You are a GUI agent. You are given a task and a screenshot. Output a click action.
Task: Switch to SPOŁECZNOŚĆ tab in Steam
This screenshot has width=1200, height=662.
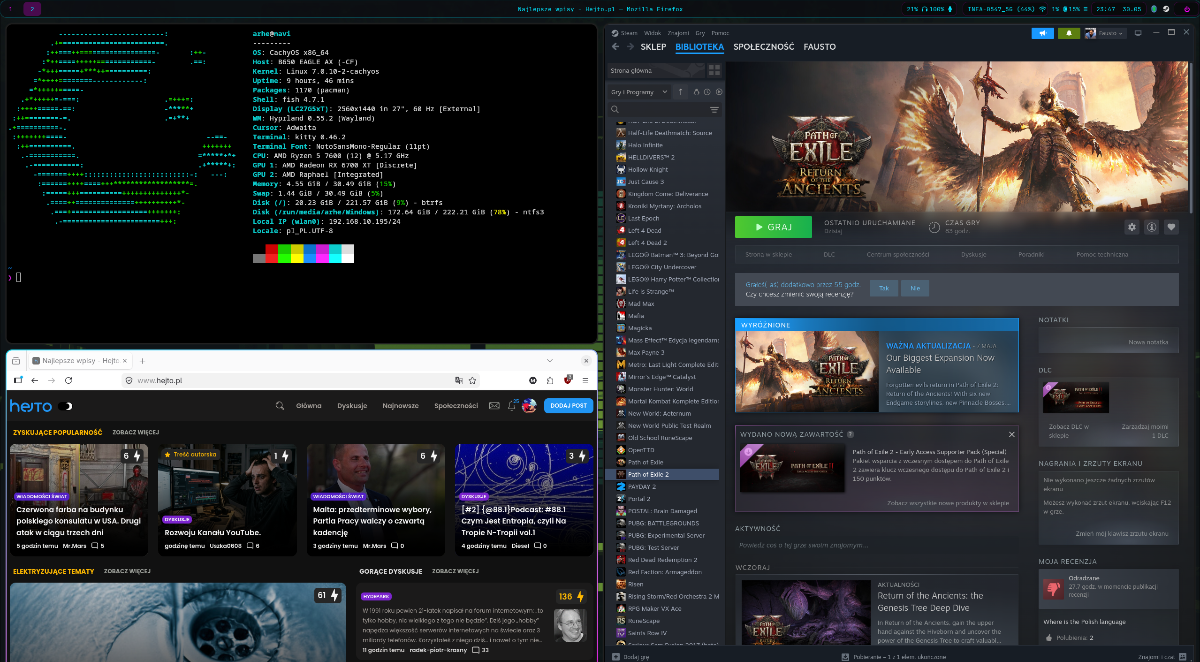pyautogui.click(x=764, y=47)
